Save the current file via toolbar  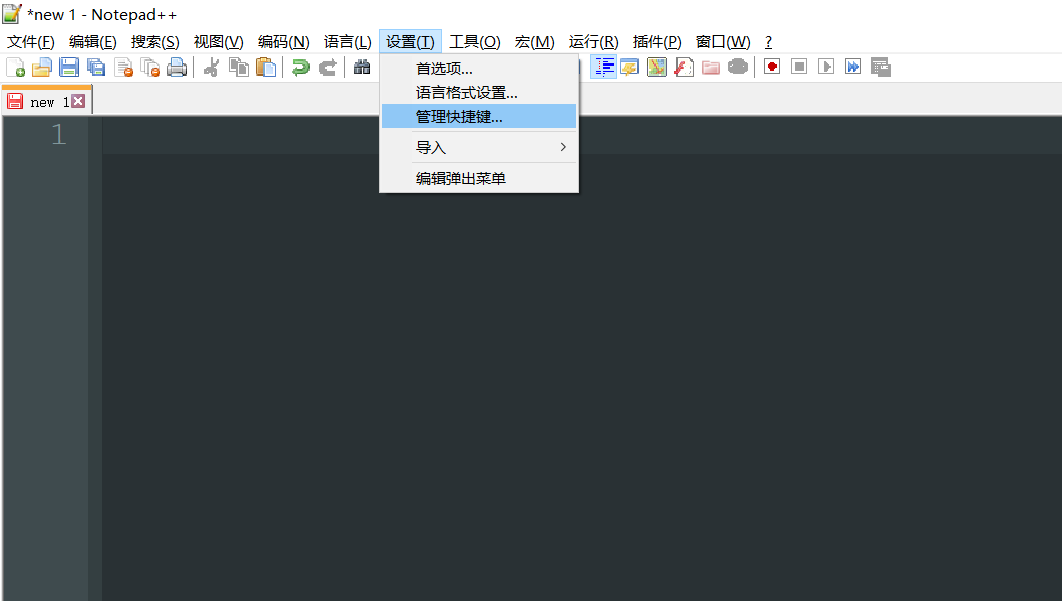(x=69, y=67)
